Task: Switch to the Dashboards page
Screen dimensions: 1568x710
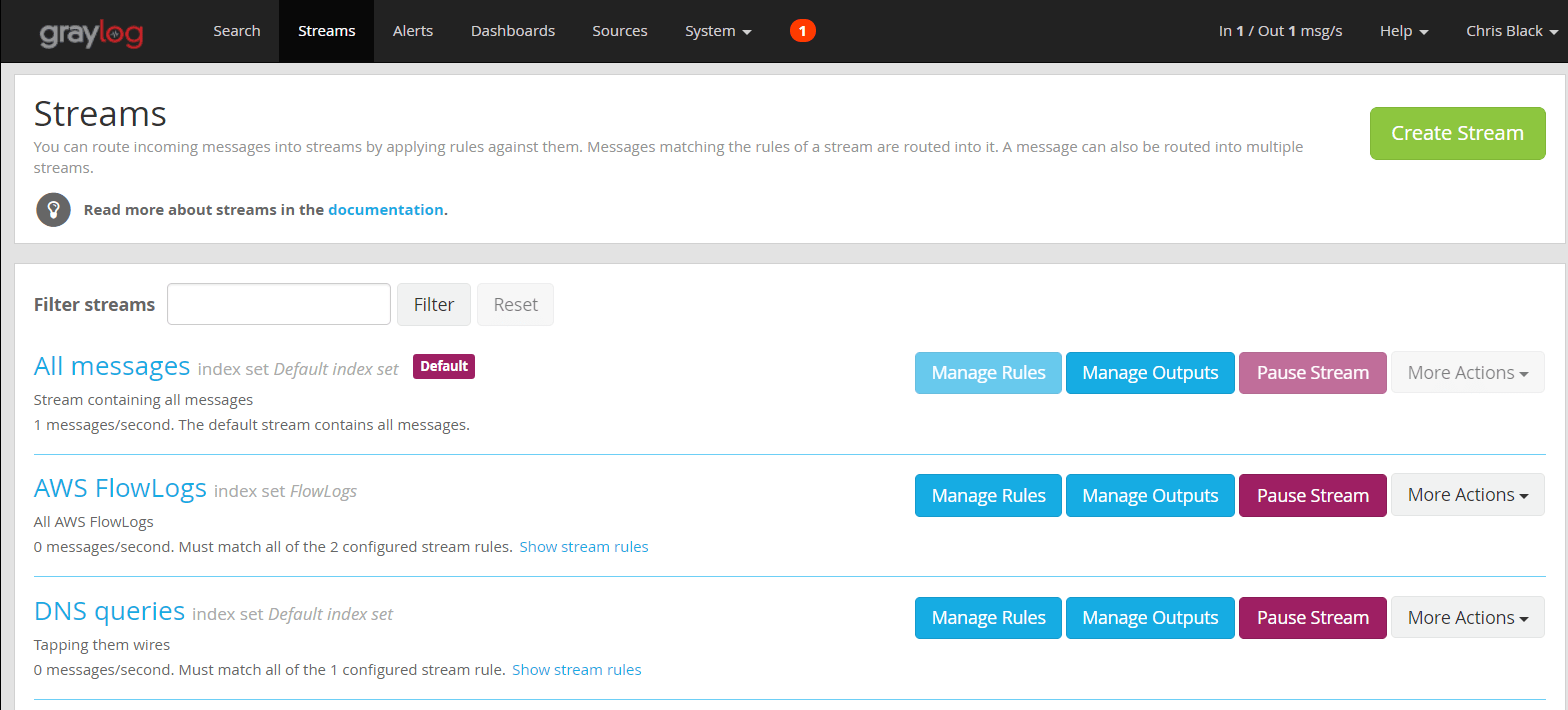Action: point(513,31)
